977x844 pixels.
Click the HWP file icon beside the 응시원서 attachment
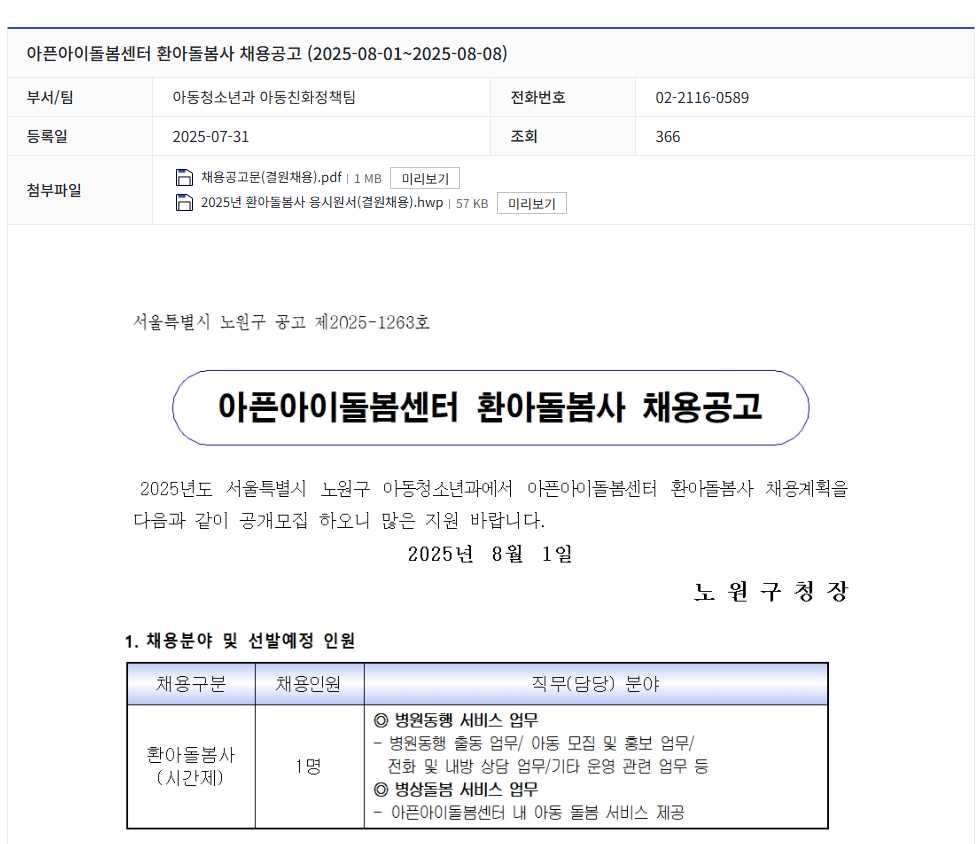185,202
